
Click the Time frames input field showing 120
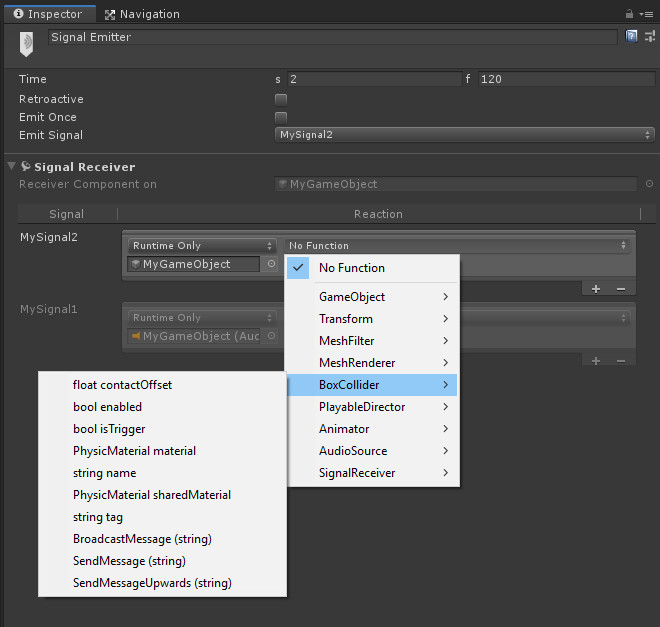click(x=566, y=79)
